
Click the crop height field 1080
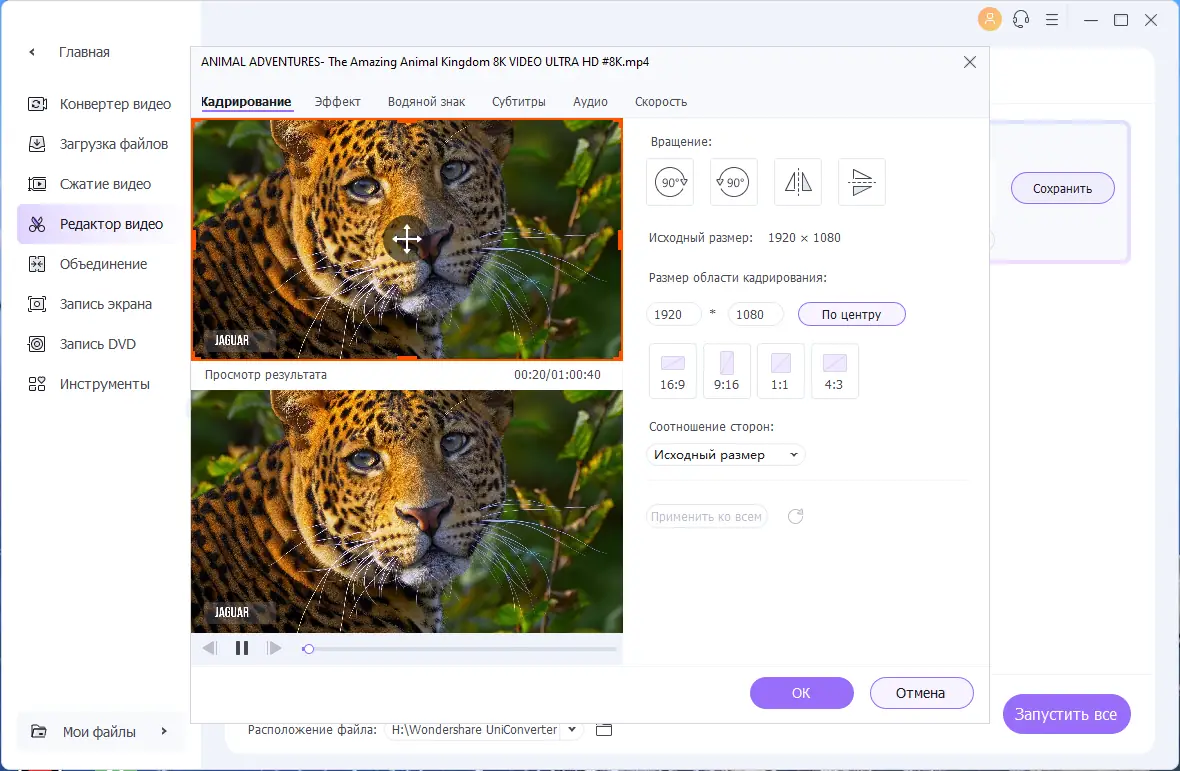pyautogui.click(x=755, y=314)
